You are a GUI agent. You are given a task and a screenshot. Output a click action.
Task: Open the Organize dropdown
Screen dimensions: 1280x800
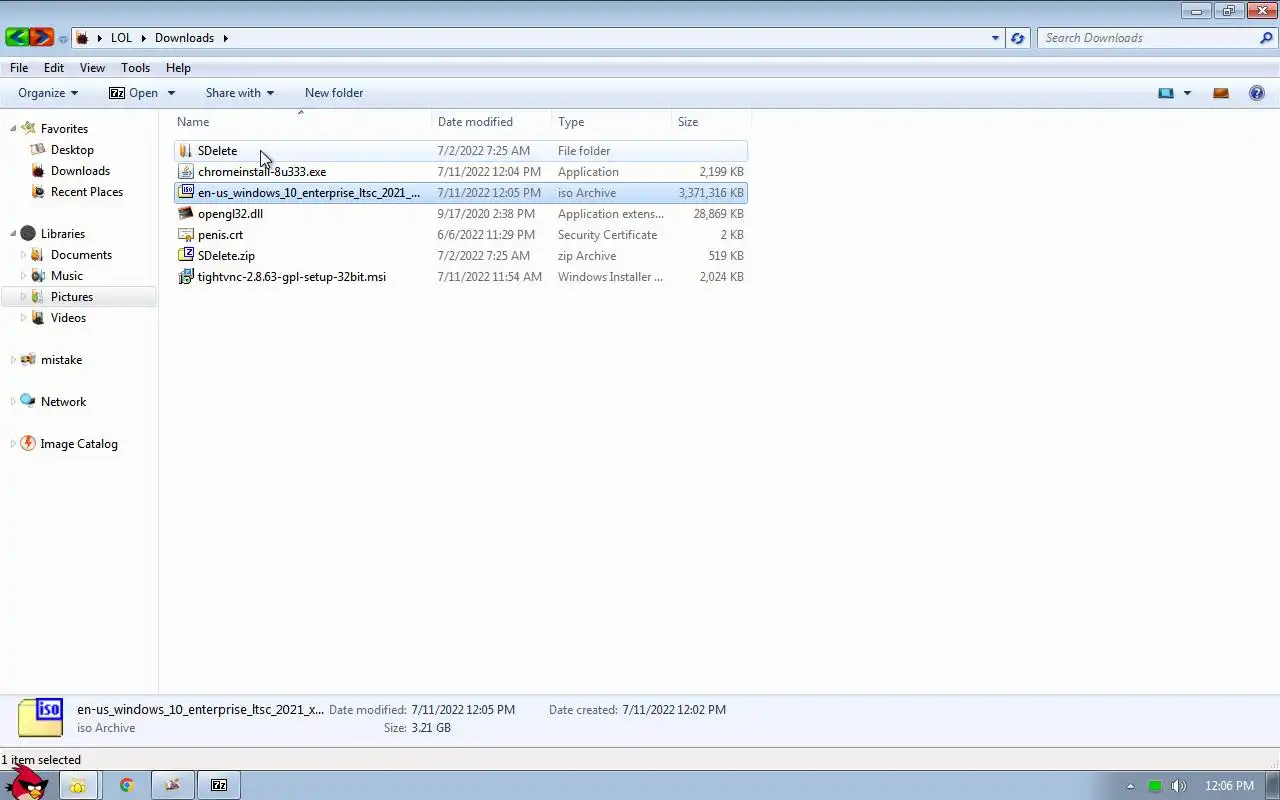pos(48,93)
